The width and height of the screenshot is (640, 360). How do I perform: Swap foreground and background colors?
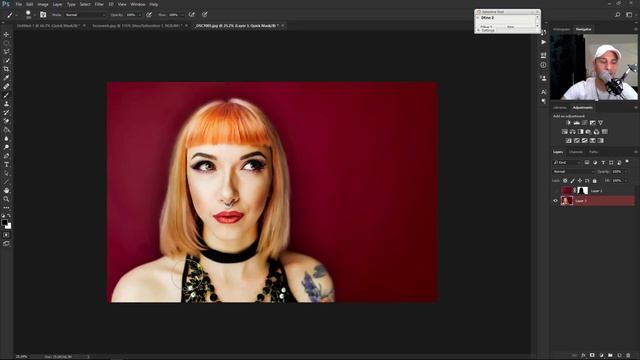(x=9, y=216)
